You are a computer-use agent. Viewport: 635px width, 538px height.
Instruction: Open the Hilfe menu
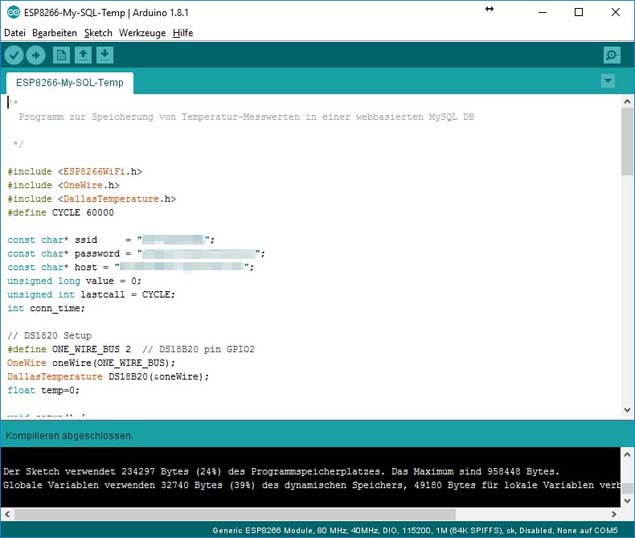click(x=183, y=33)
